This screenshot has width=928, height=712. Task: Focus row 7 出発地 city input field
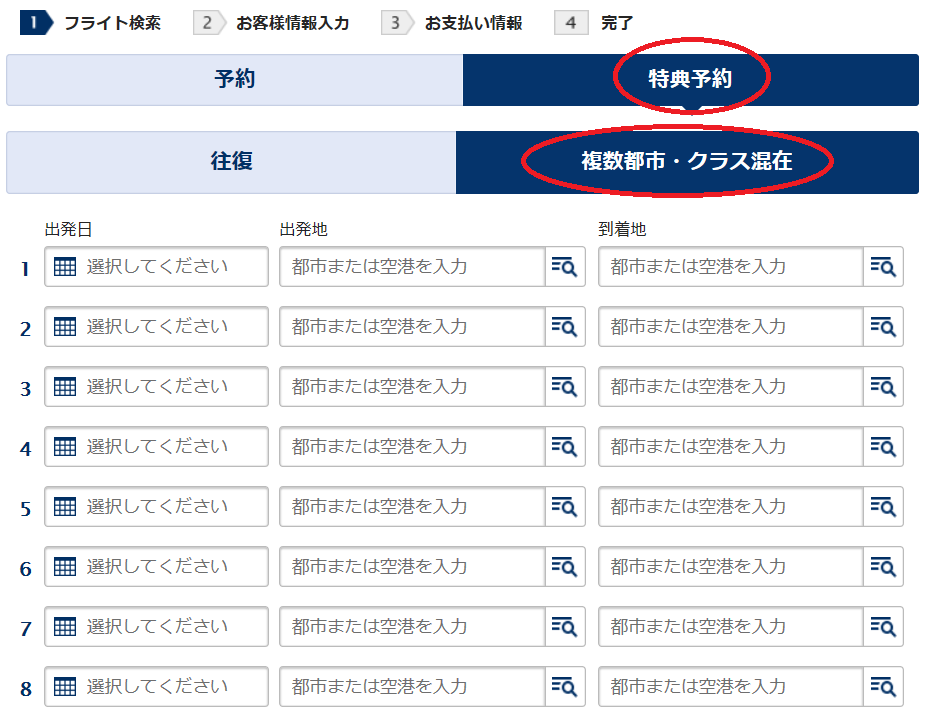click(413, 627)
